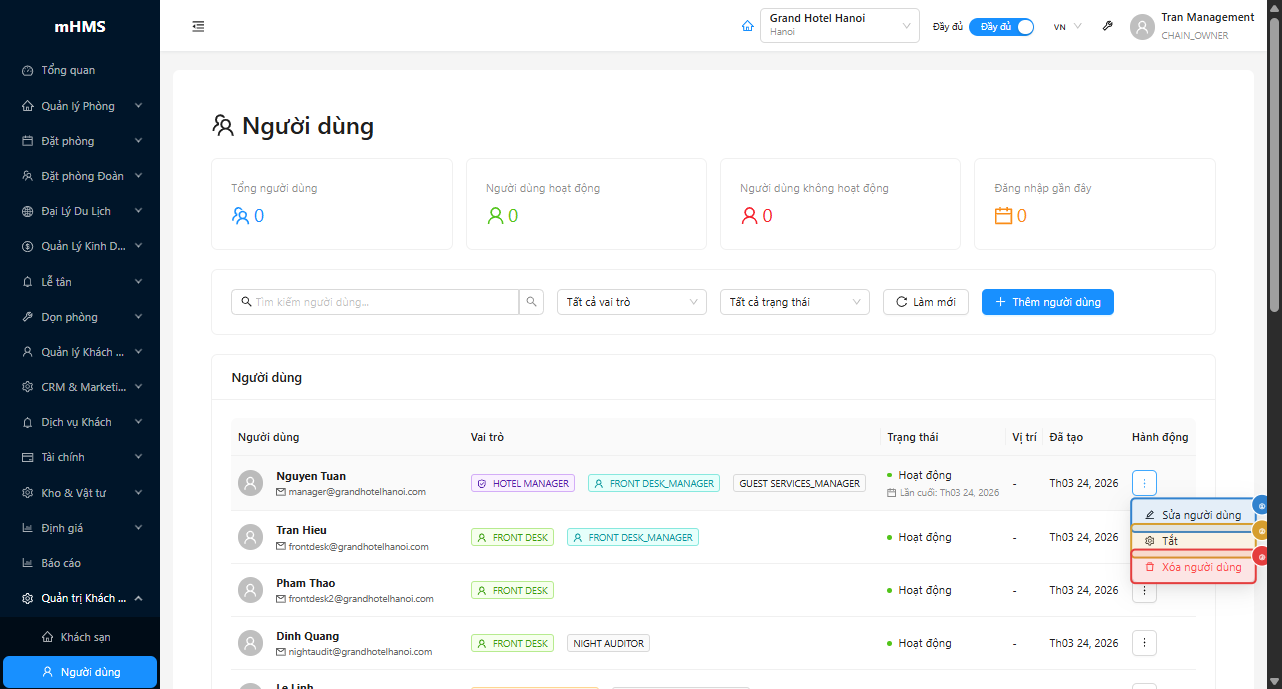This screenshot has height=689, width=1282.
Task: Click the magnifier search button
Action: coord(533,302)
